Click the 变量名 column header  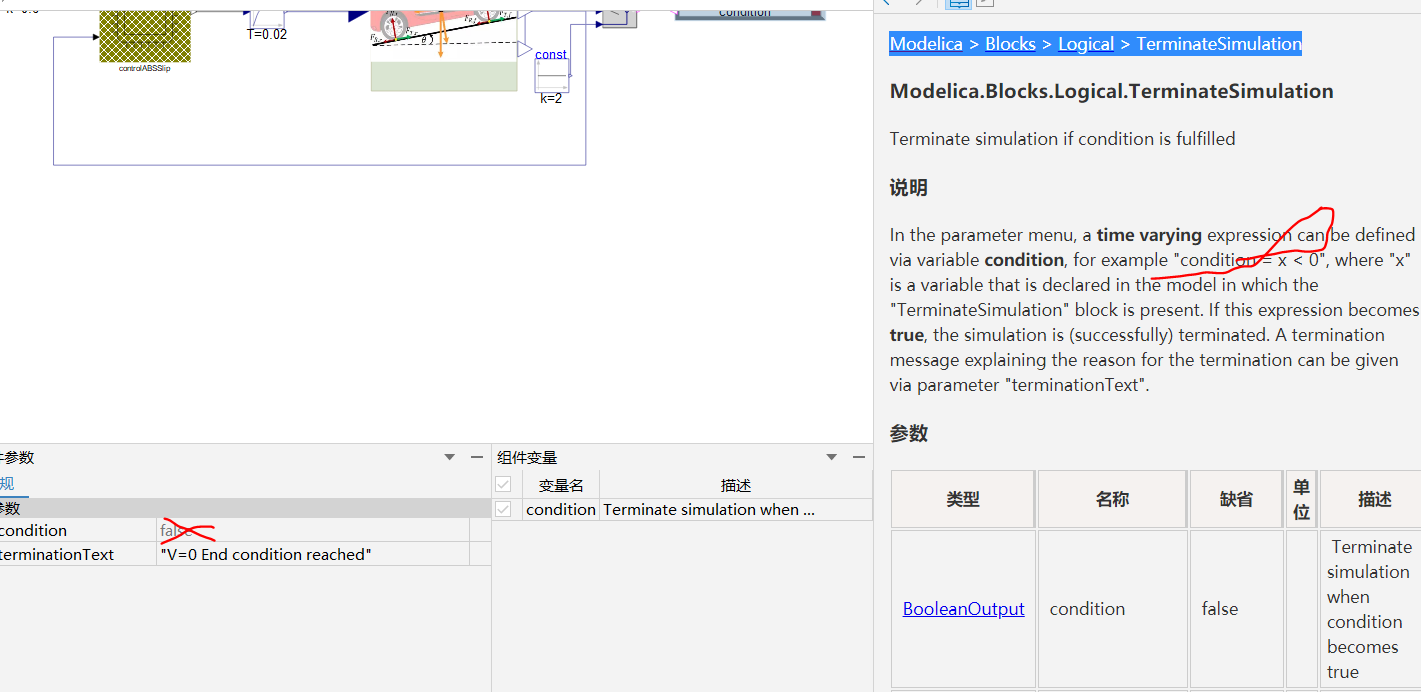point(561,485)
